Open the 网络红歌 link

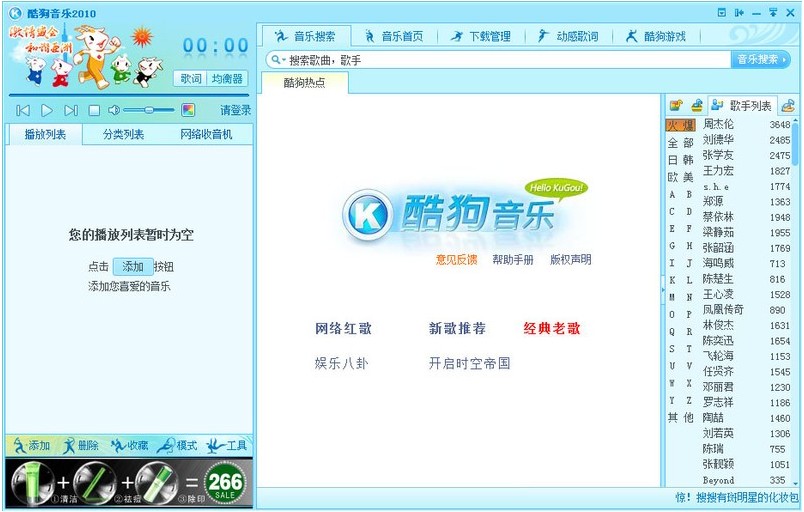point(343,329)
